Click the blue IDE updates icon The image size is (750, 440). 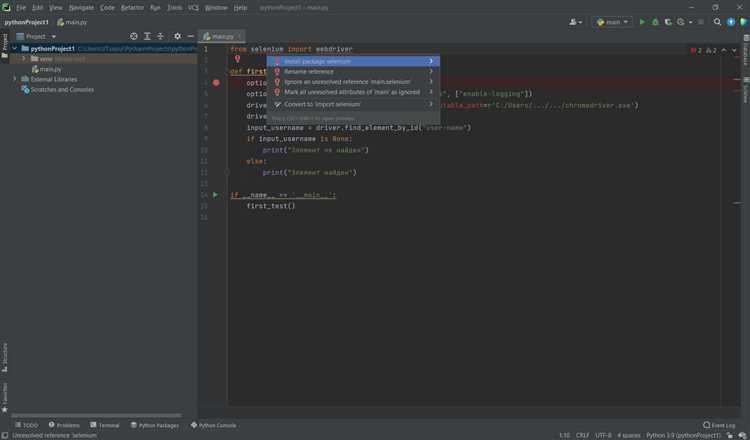pos(730,22)
